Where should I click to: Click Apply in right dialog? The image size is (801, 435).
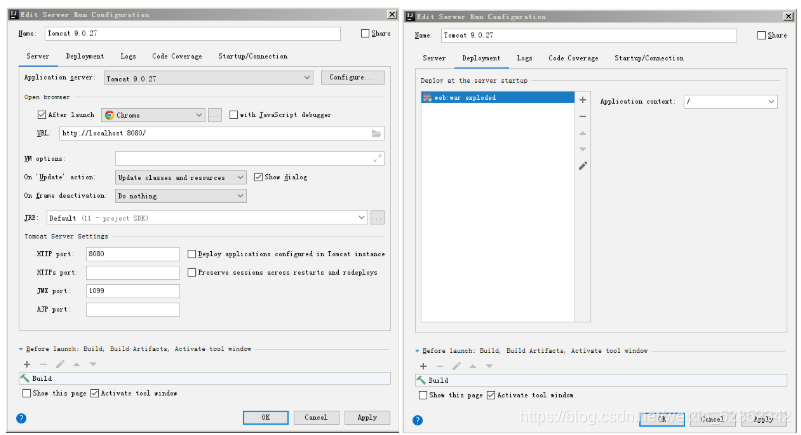coord(763,419)
